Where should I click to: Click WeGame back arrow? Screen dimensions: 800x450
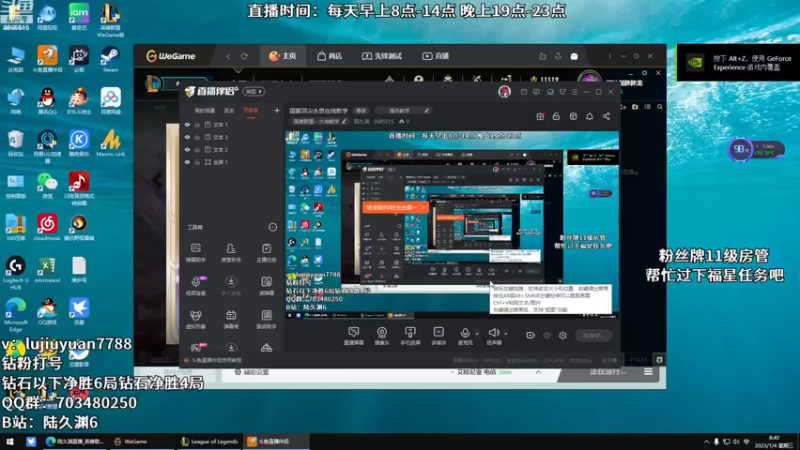click(228, 56)
